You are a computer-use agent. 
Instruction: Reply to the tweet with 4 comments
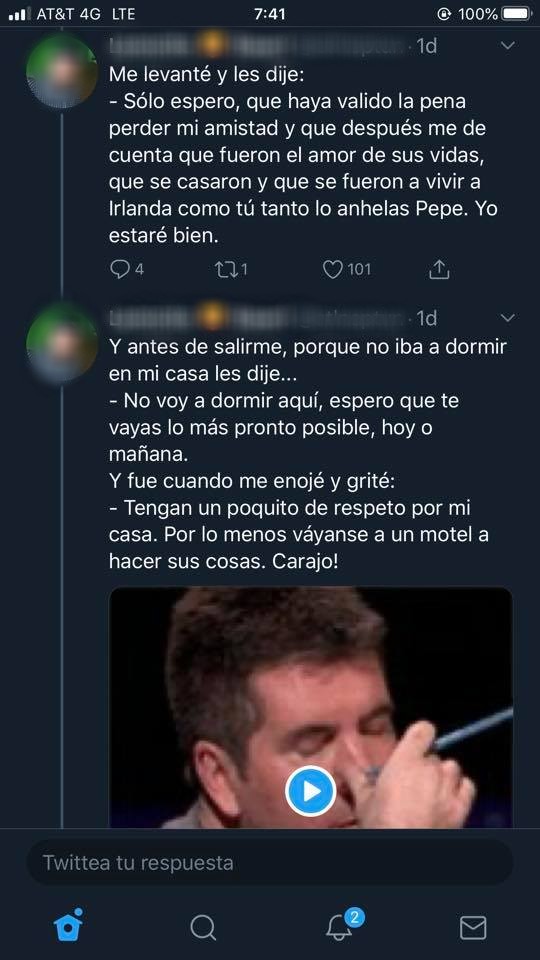coord(127,269)
